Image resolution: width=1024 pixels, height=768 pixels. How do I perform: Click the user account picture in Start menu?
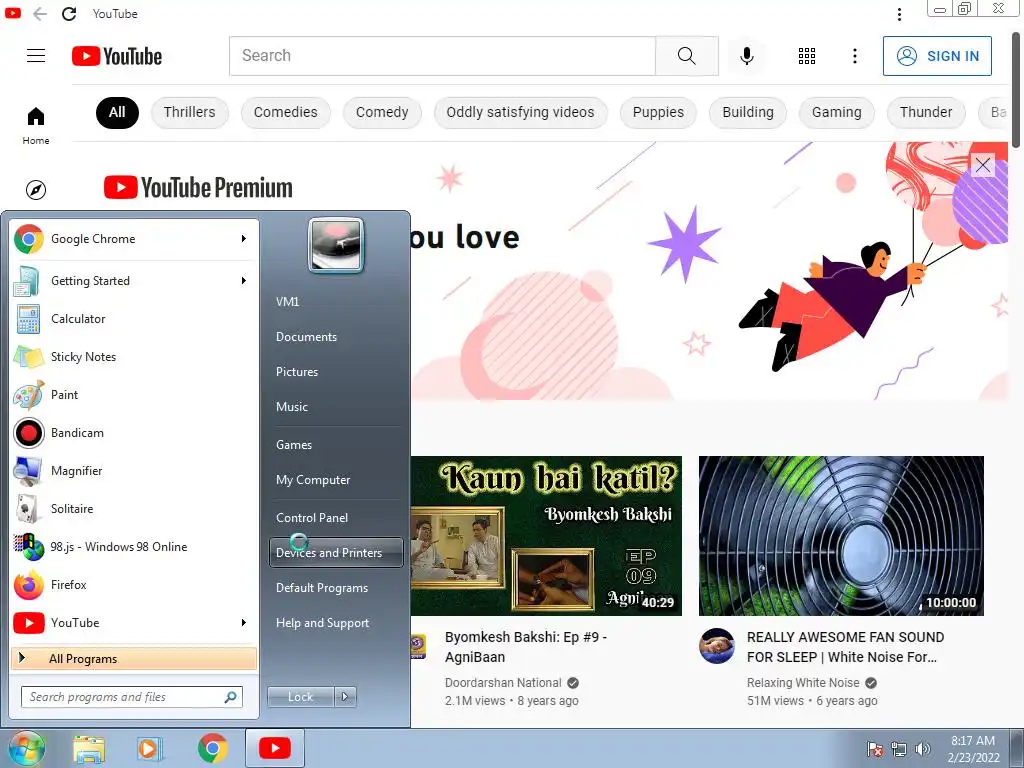336,245
